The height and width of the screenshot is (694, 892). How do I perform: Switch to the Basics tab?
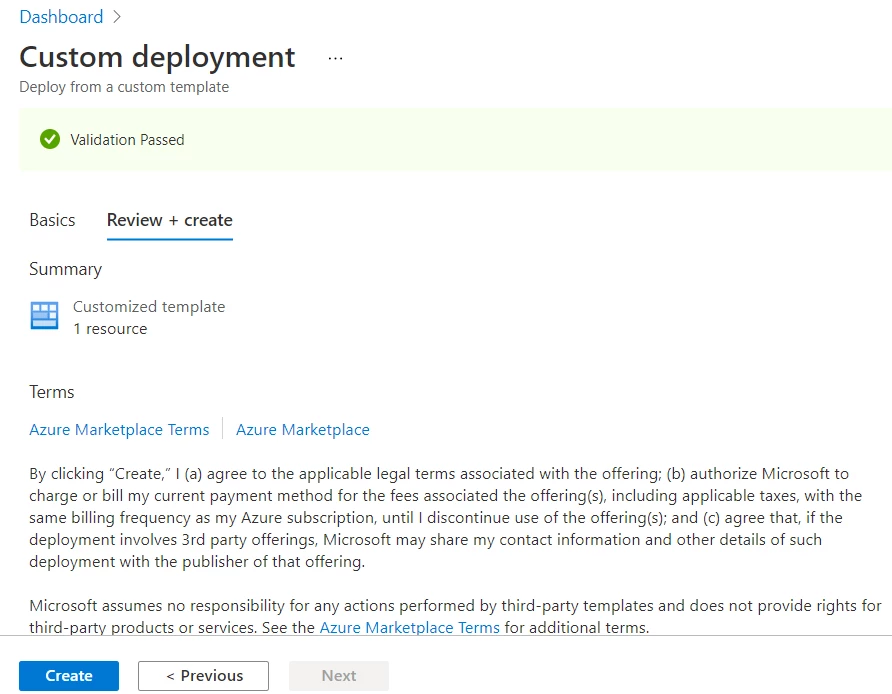pyautogui.click(x=52, y=220)
